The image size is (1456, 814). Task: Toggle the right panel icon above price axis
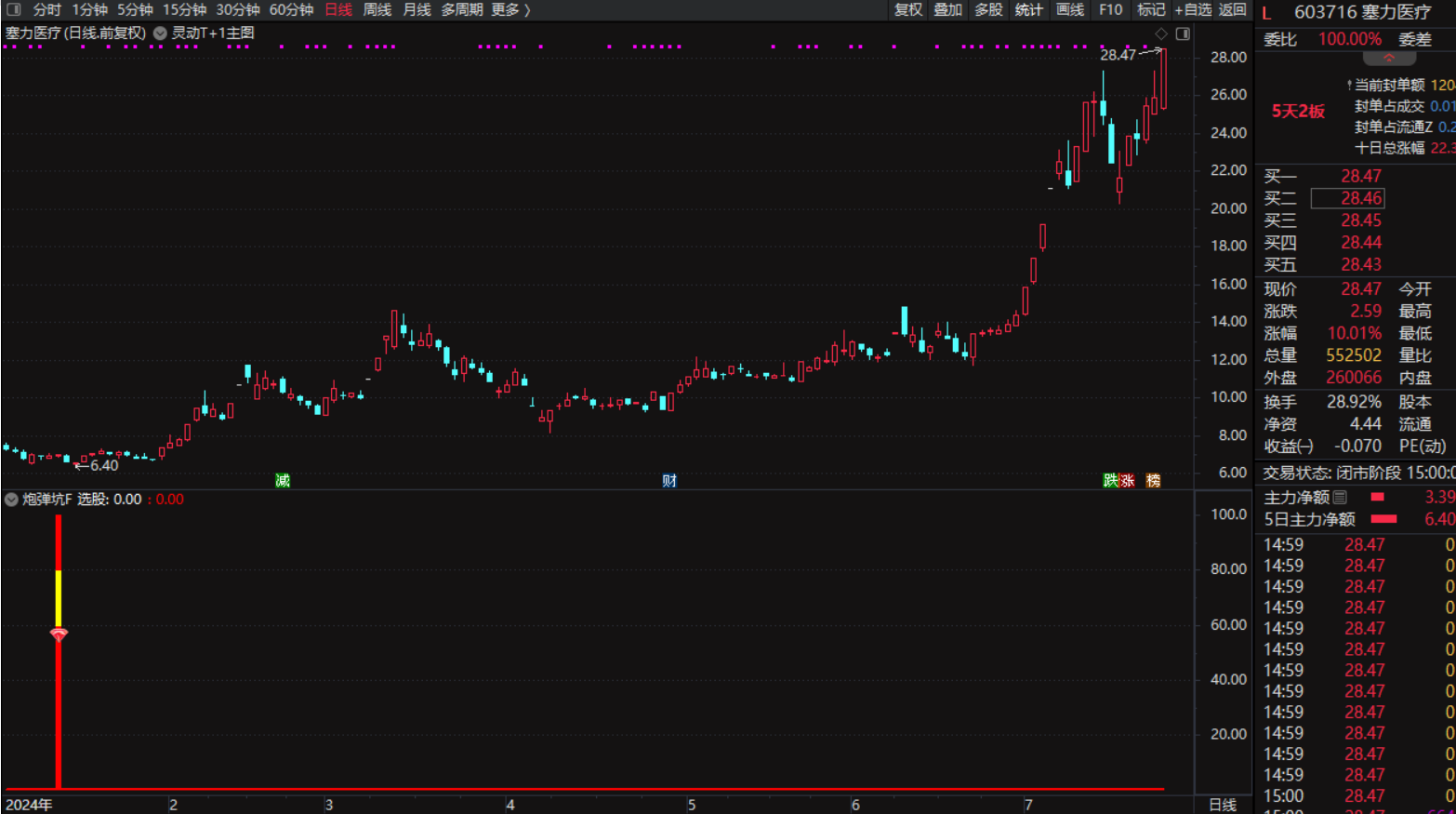pyautogui.click(x=1183, y=33)
